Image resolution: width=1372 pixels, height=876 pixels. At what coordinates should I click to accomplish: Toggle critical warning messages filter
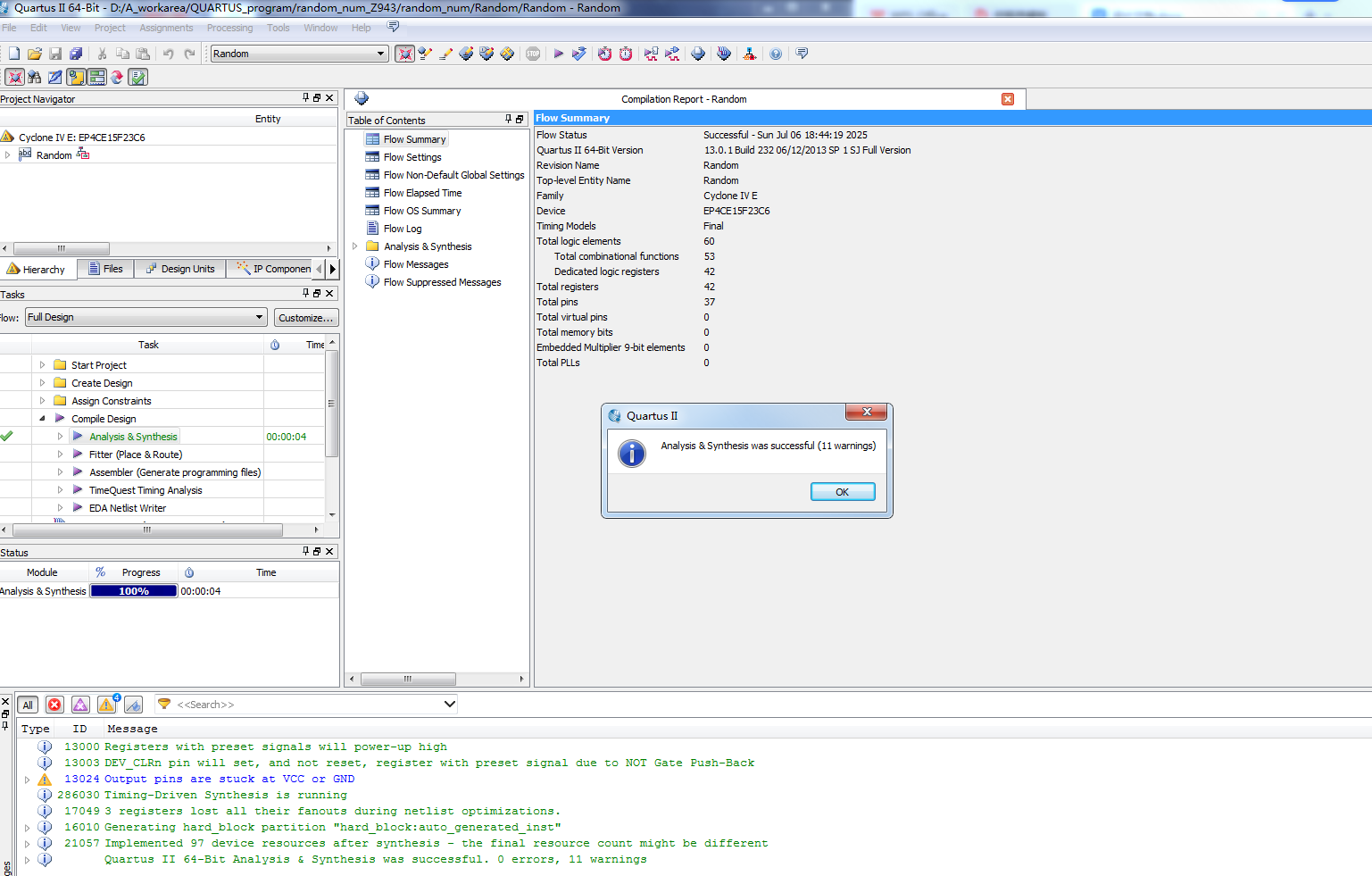80,705
